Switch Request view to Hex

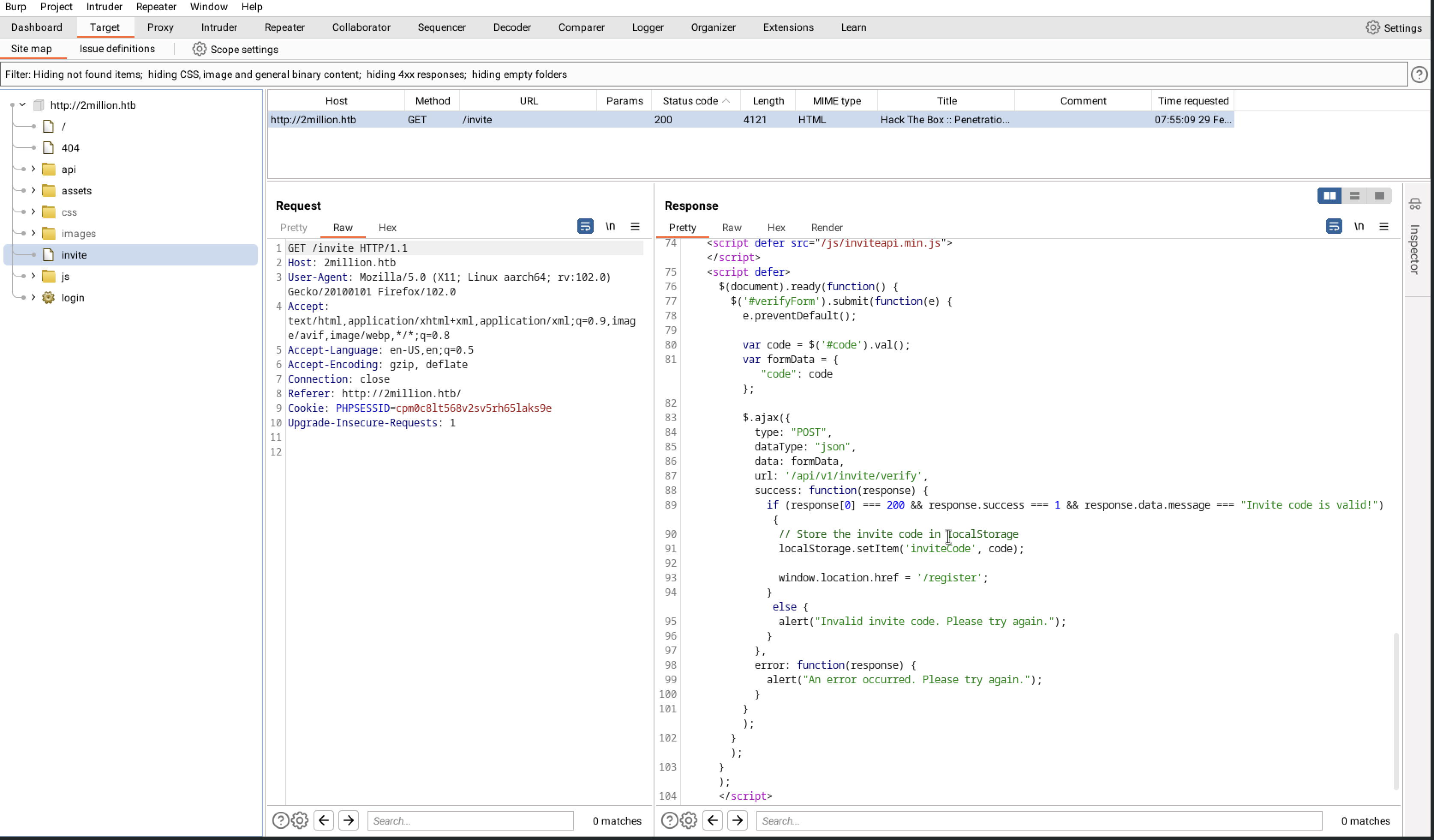click(x=387, y=227)
